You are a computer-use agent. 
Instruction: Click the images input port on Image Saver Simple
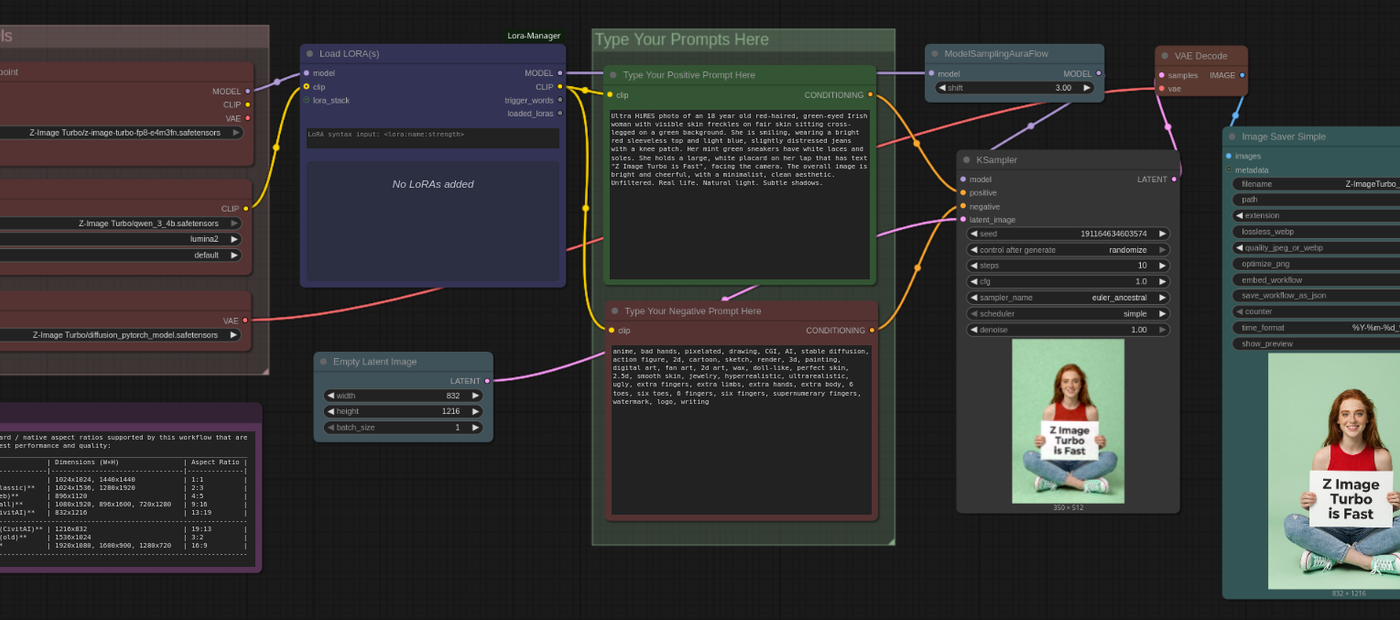click(x=1229, y=156)
